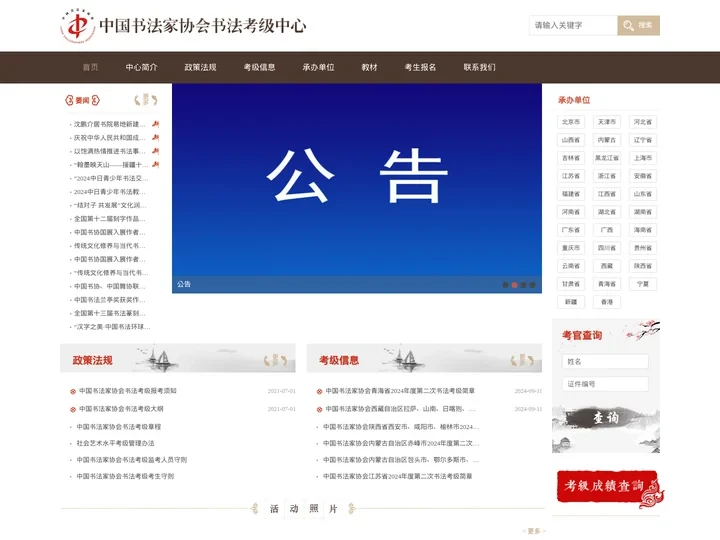Select the third carousel dot on banner
This screenshot has width=720, height=540.
click(x=523, y=285)
